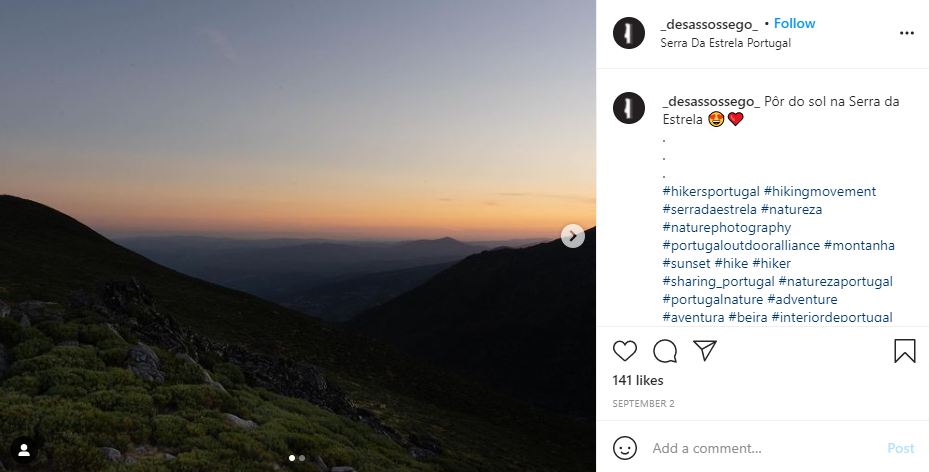Open emoji picker in comment box
Viewport: 929px width, 472px height.
click(625, 448)
